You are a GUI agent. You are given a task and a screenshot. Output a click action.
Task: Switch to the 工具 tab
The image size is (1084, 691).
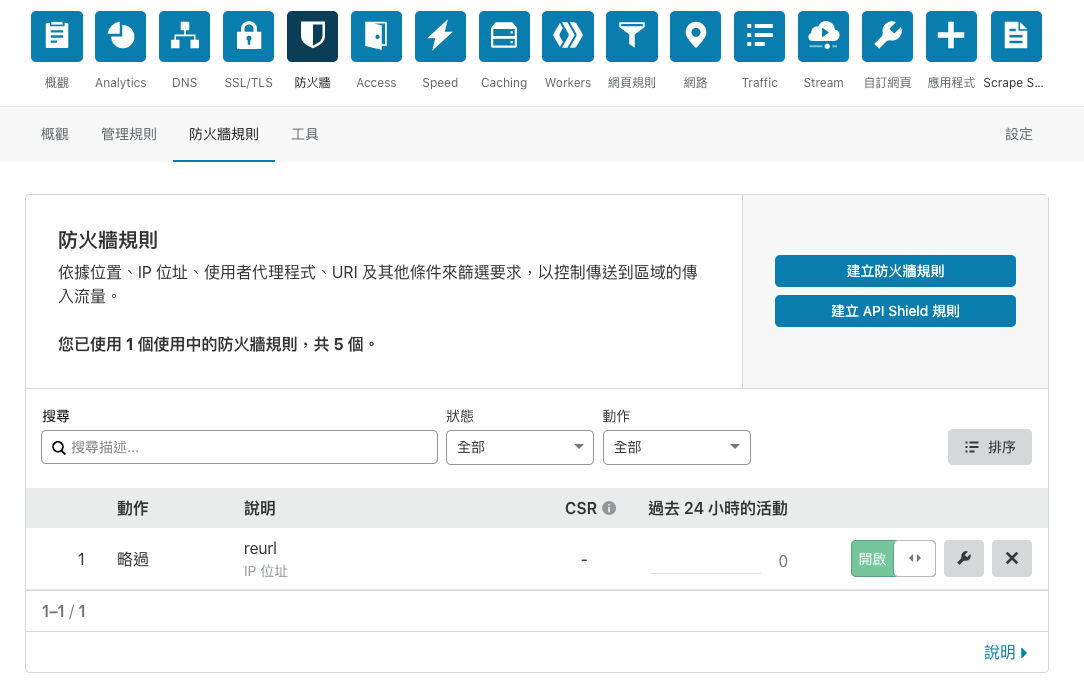(x=305, y=134)
